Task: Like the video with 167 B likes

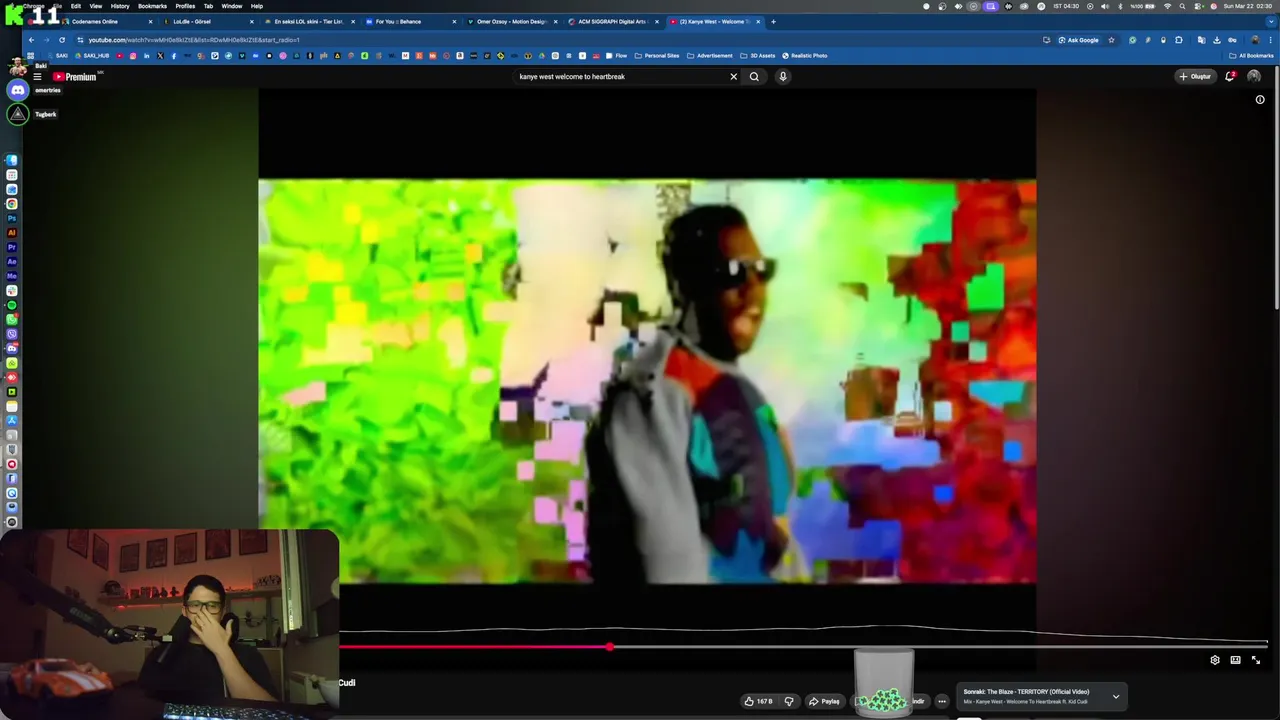Action: coord(759,701)
